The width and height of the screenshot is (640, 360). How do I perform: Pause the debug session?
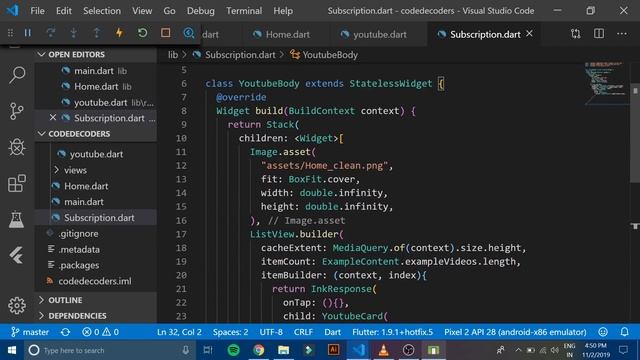(28, 33)
